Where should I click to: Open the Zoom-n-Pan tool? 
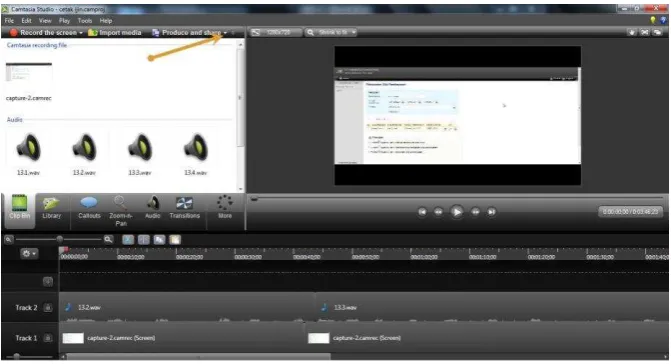coord(121,211)
